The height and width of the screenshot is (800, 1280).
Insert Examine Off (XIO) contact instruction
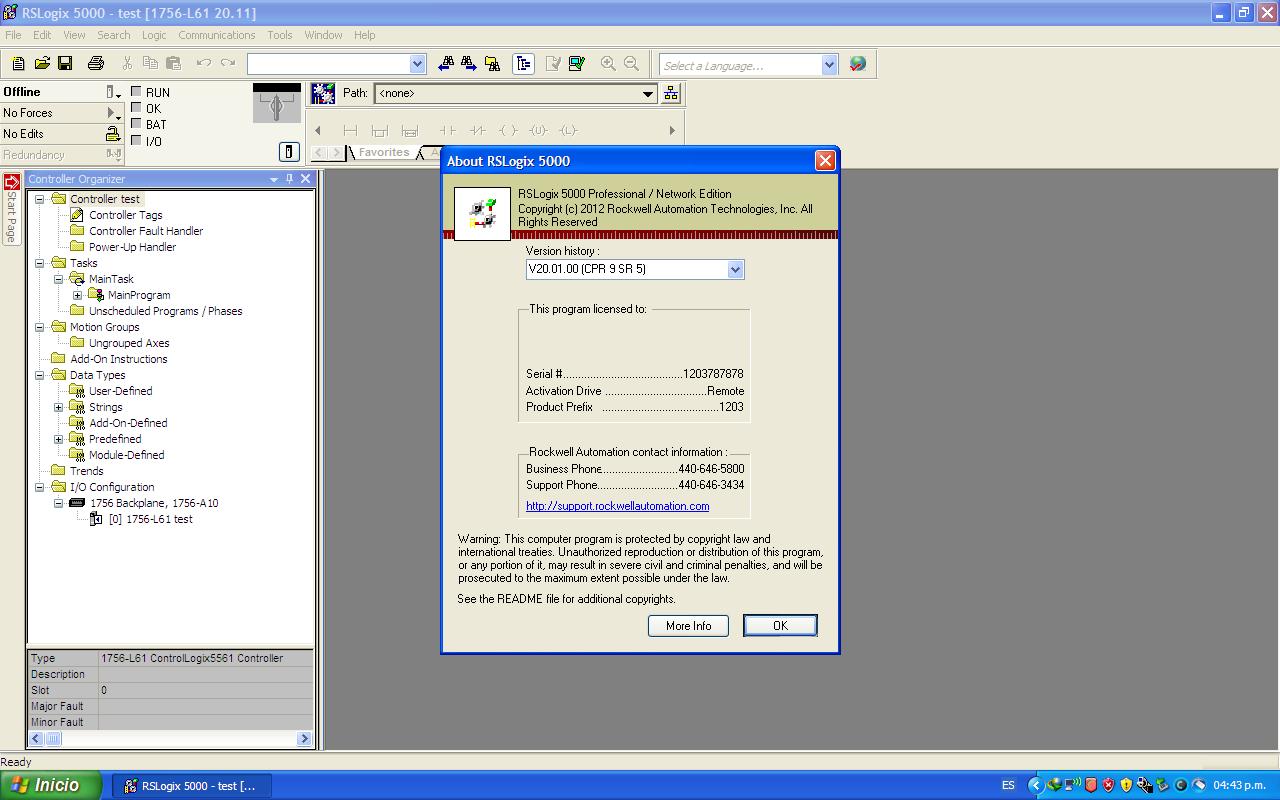click(477, 130)
